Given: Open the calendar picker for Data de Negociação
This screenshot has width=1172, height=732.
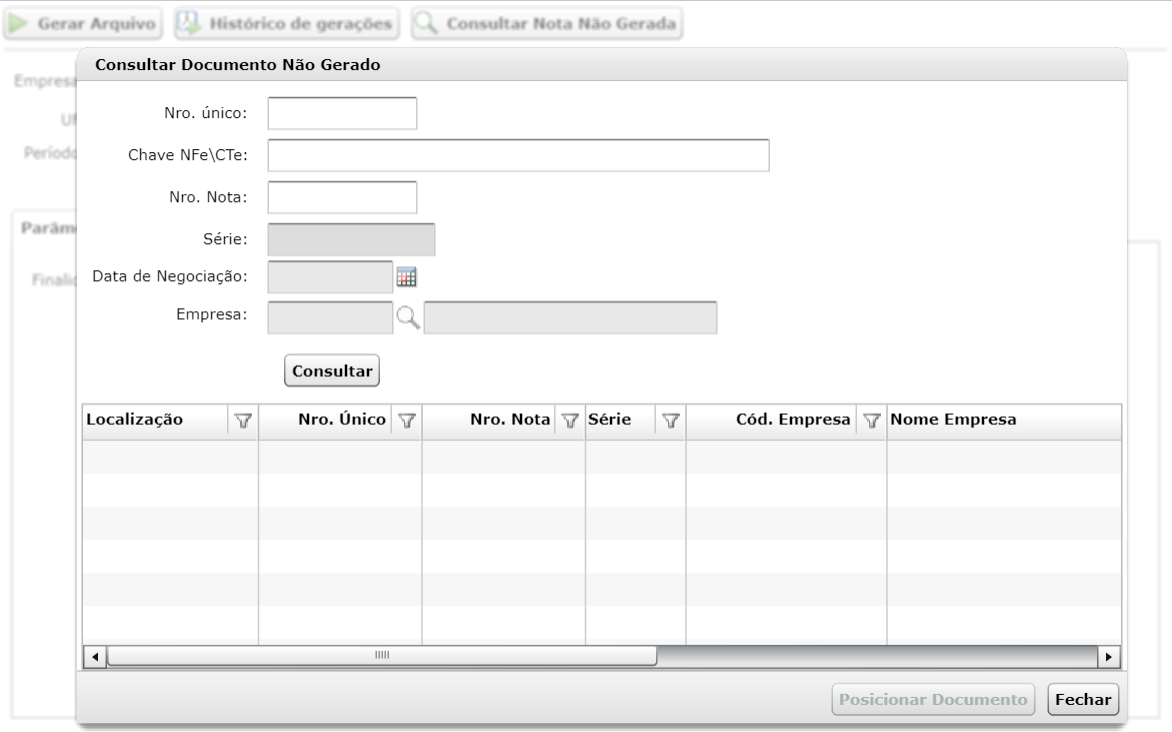Looking at the screenshot, I should tap(407, 277).
